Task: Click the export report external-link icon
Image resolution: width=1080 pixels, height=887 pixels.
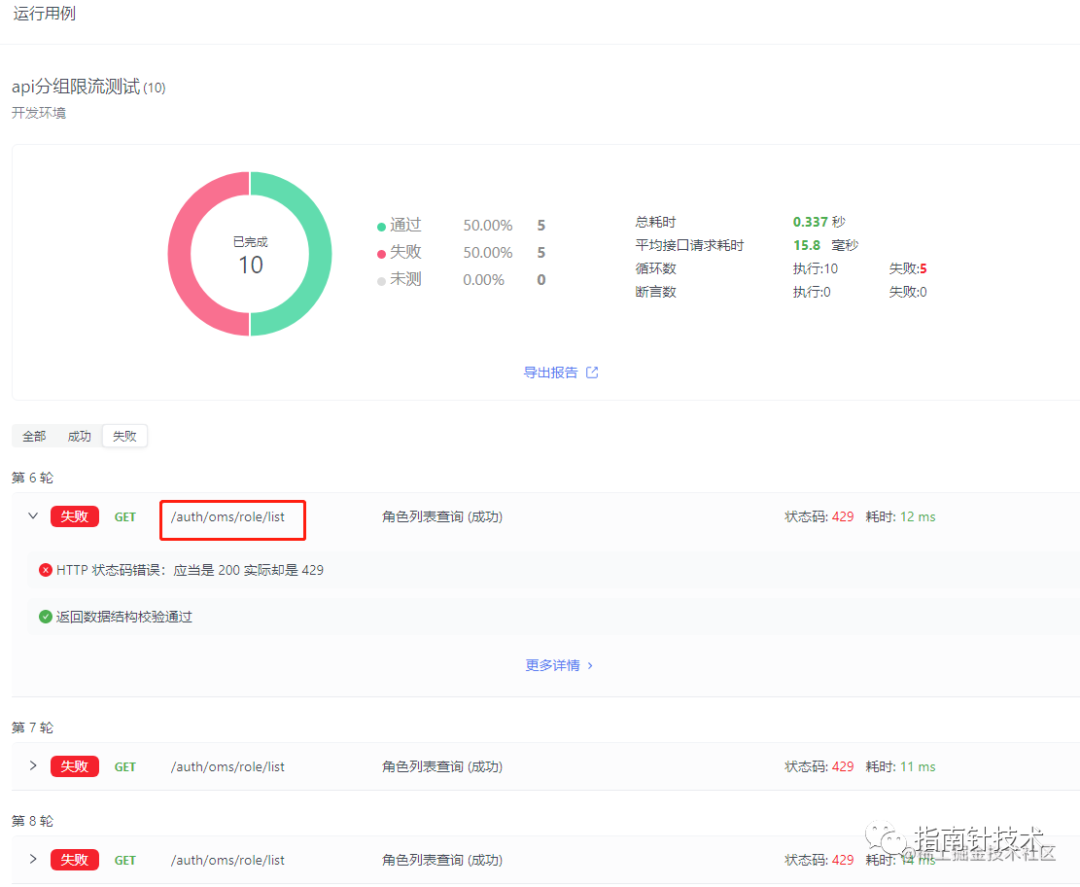Action: click(592, 373)
